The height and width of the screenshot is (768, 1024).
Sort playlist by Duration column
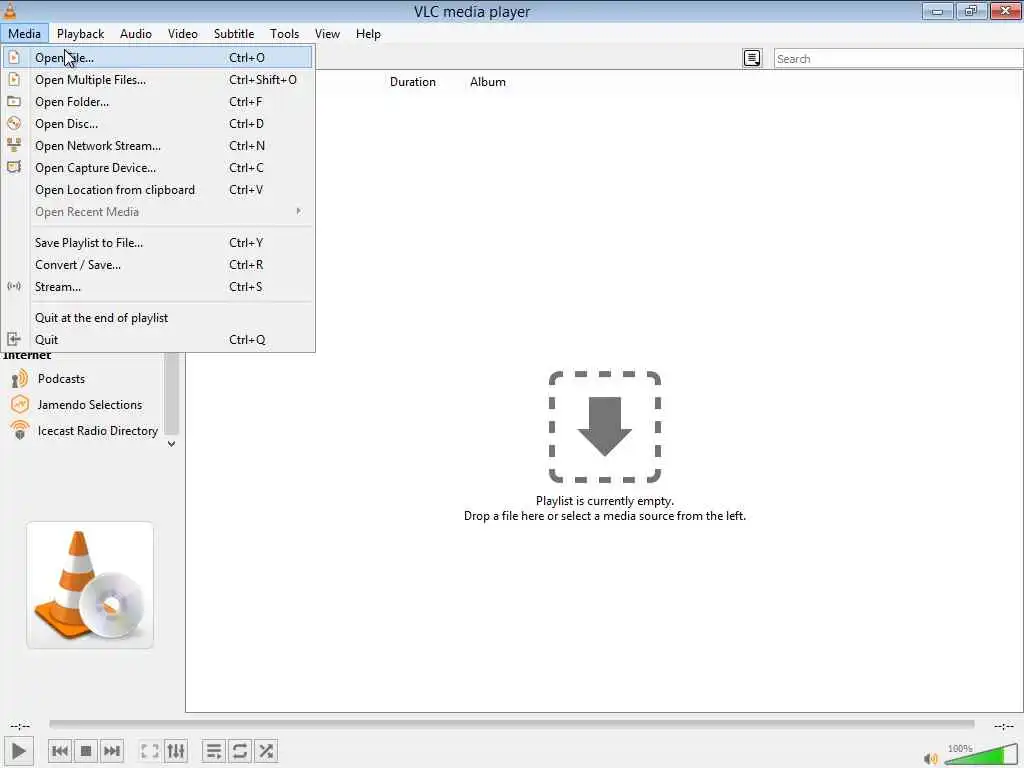[413, 82]
